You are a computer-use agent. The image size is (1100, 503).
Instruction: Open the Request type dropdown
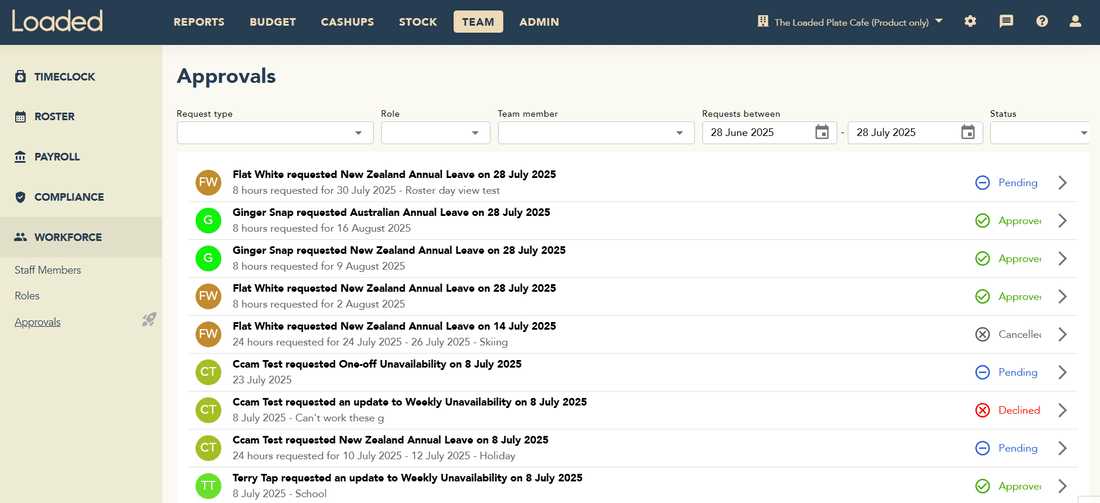[275, 133]
